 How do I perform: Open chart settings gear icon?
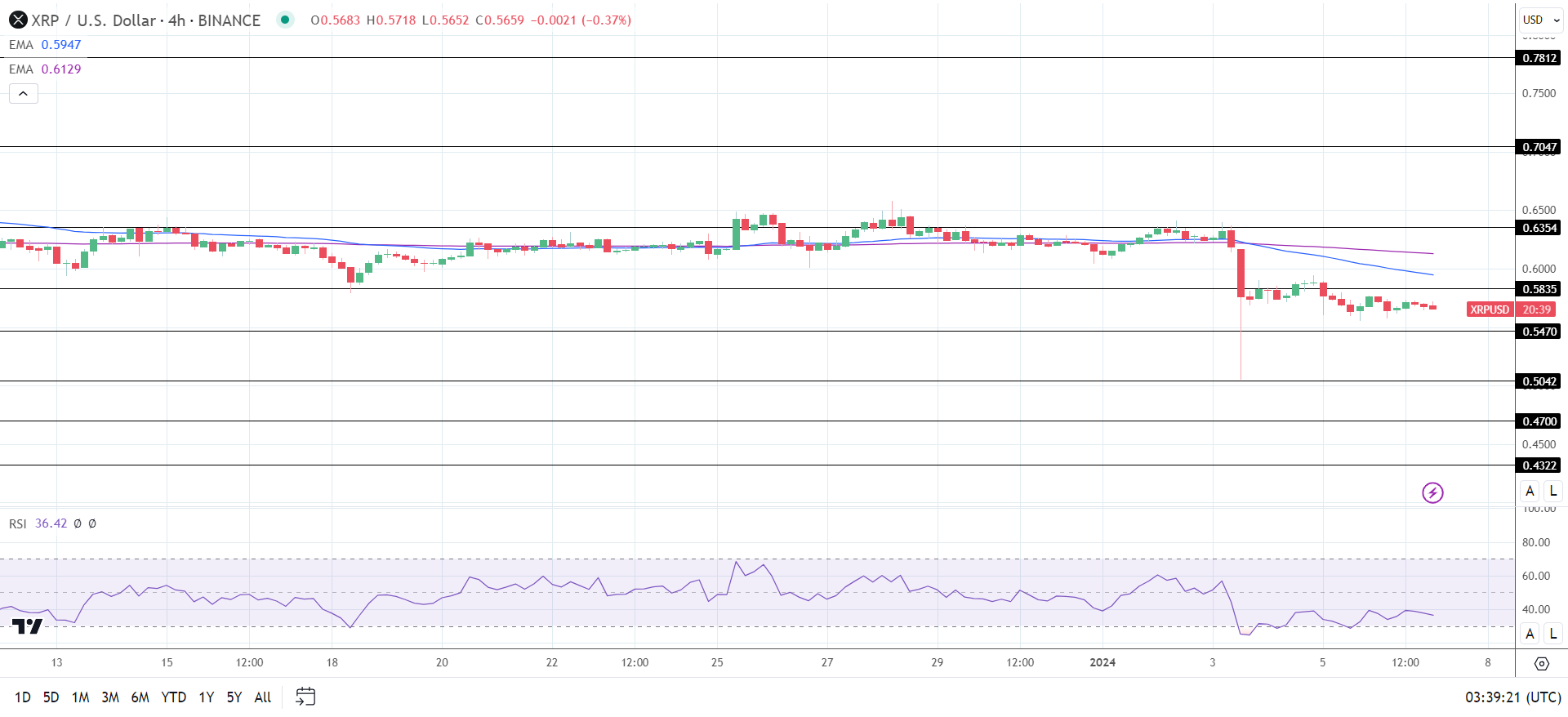pos(1541,663)
